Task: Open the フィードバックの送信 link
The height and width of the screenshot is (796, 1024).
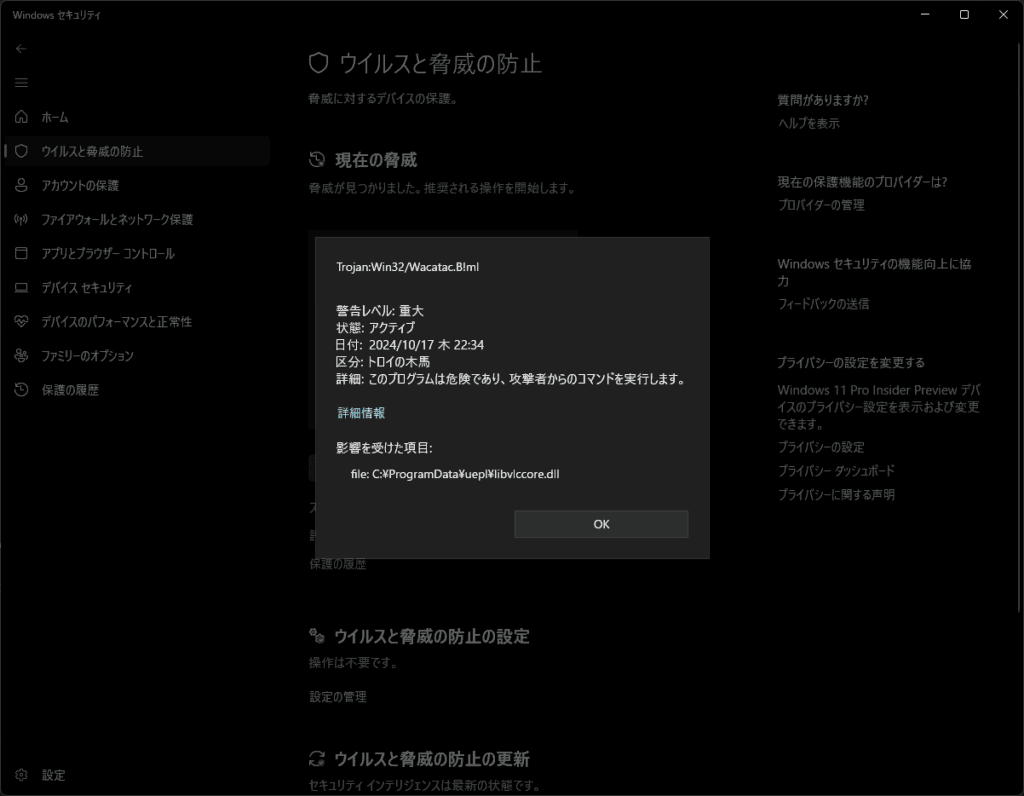Action: (x=823, y=304)
